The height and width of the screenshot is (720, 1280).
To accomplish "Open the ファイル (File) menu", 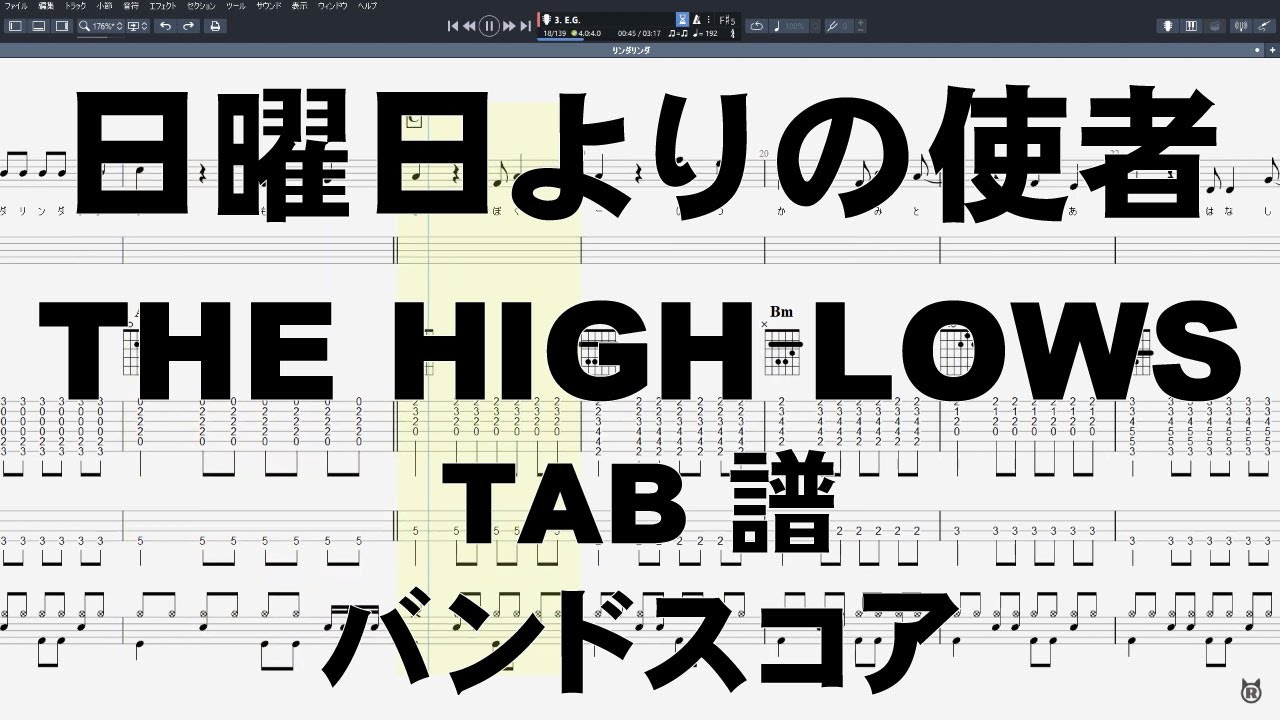I will [16, 6].
